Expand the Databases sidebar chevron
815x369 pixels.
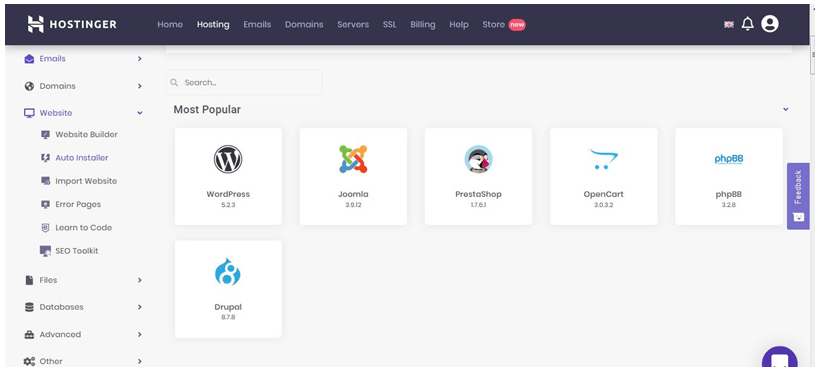click(139, 307)
